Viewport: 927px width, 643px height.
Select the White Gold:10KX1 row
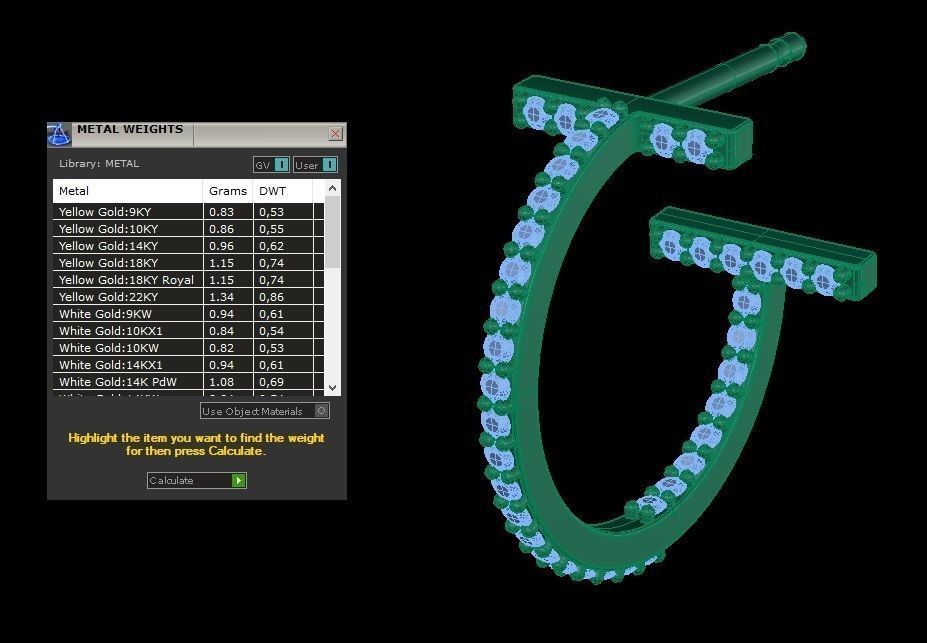click(189, 331)
